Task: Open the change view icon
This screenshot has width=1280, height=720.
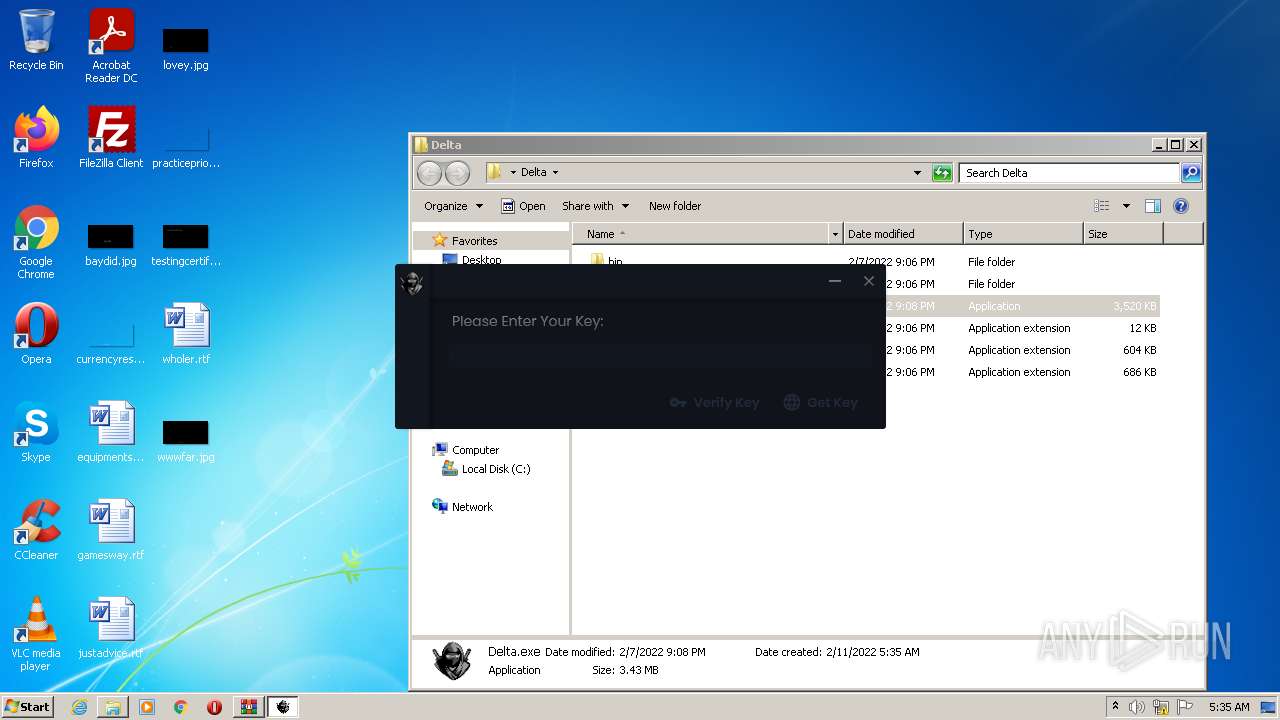Action: [x=1101, y=206]
